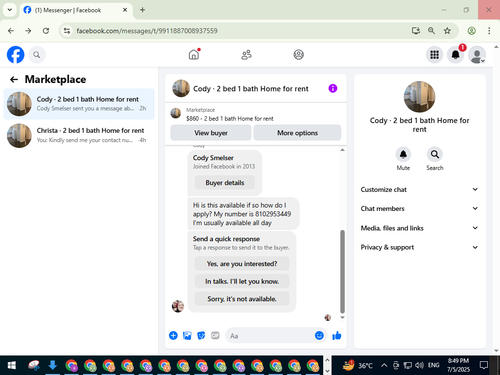
Task: Open the Windows notification center
Action: point(484,365)
